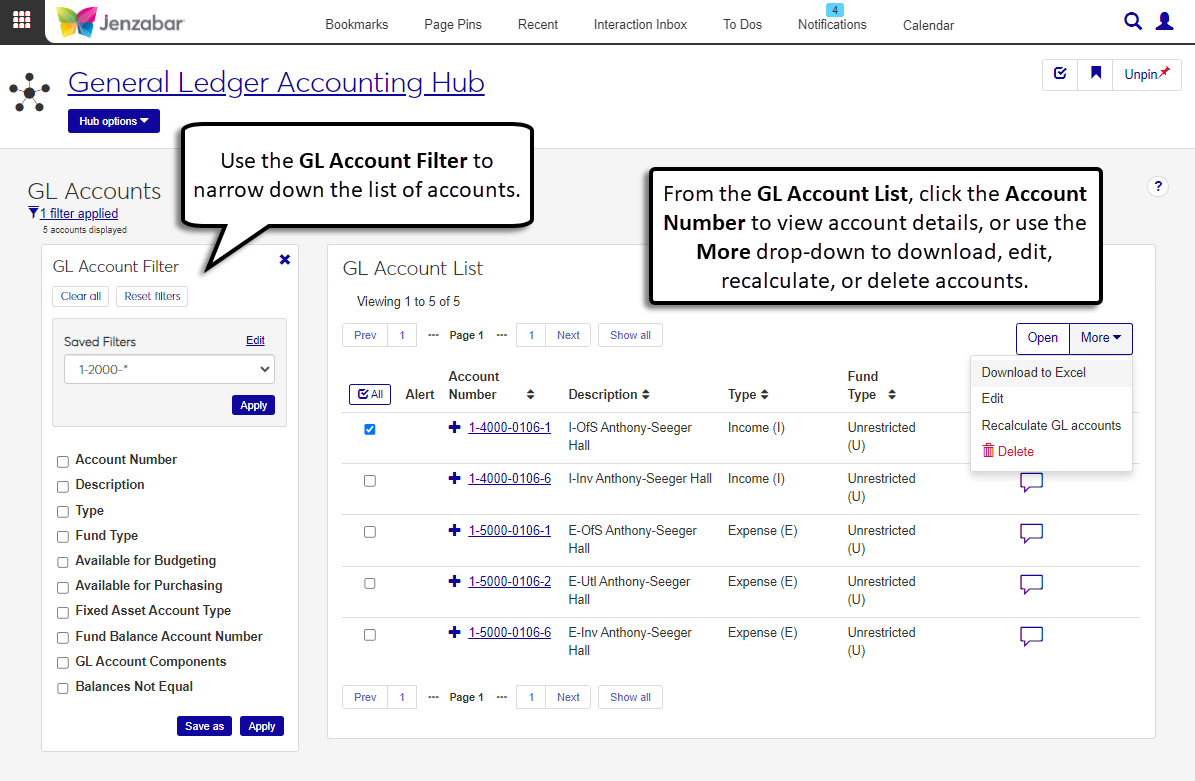Open comment icon for account 1-5000-0106-6

click(x=1031, y=636)
